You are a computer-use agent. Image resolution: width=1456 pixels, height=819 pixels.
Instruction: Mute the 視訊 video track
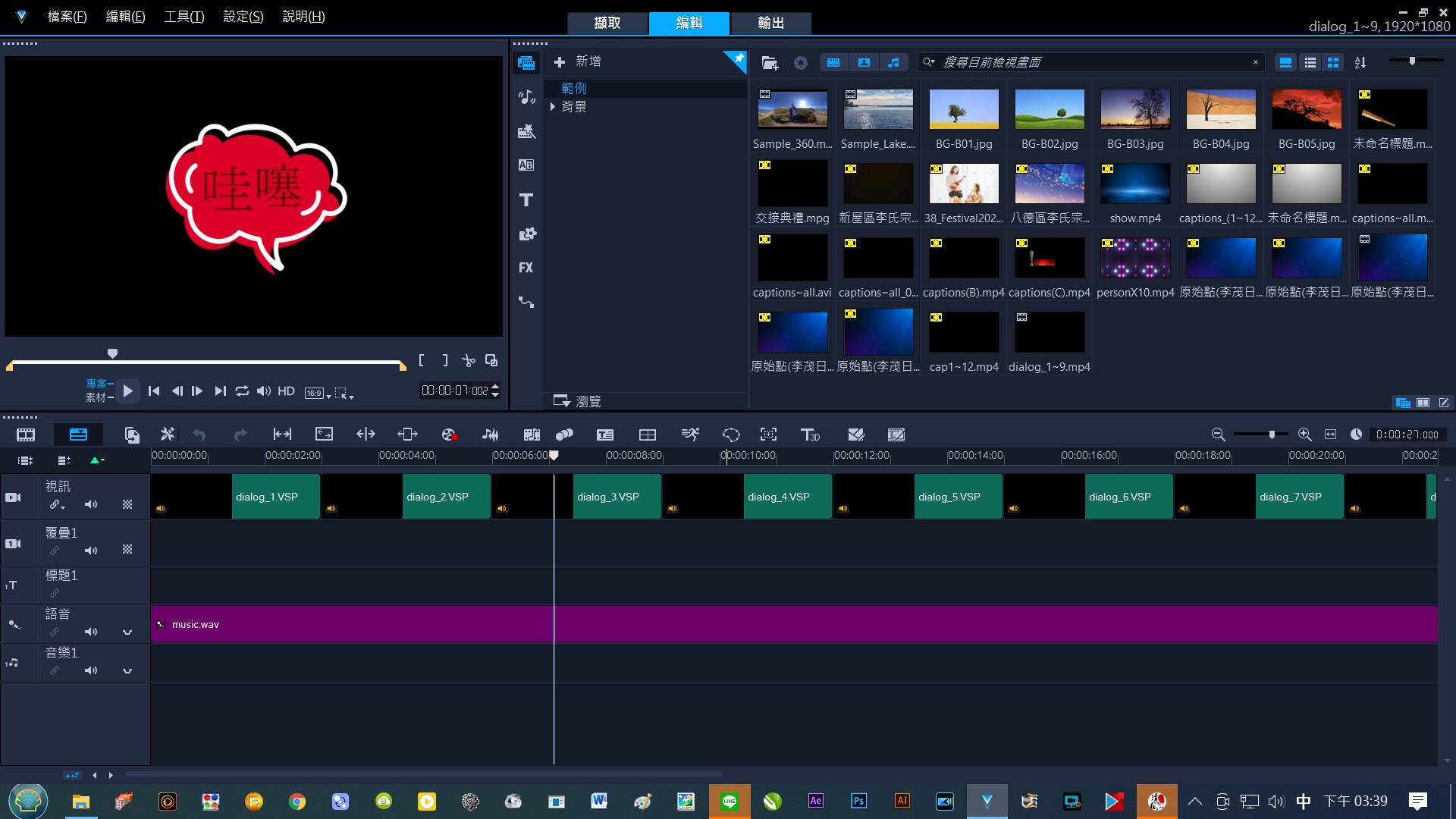point(91,505)
